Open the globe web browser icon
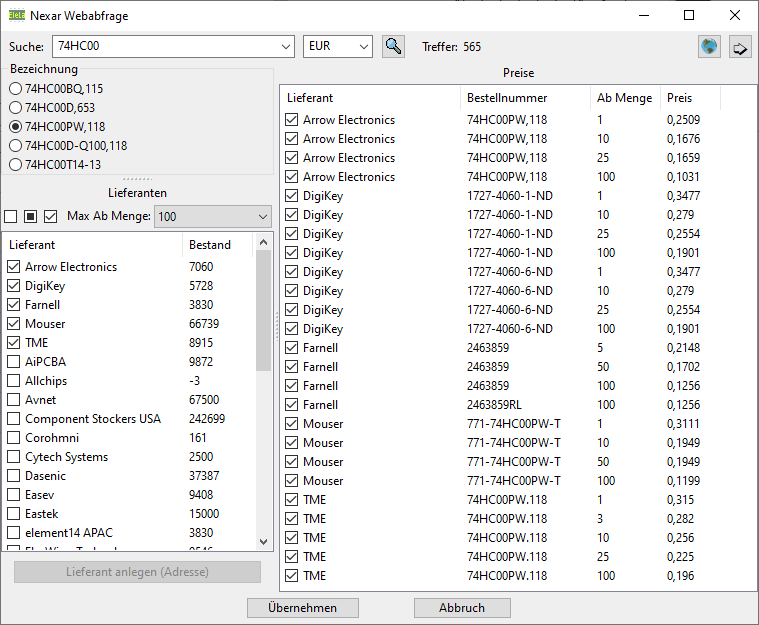This screenshot has height=625, width=759. click(x=709, y=47)
